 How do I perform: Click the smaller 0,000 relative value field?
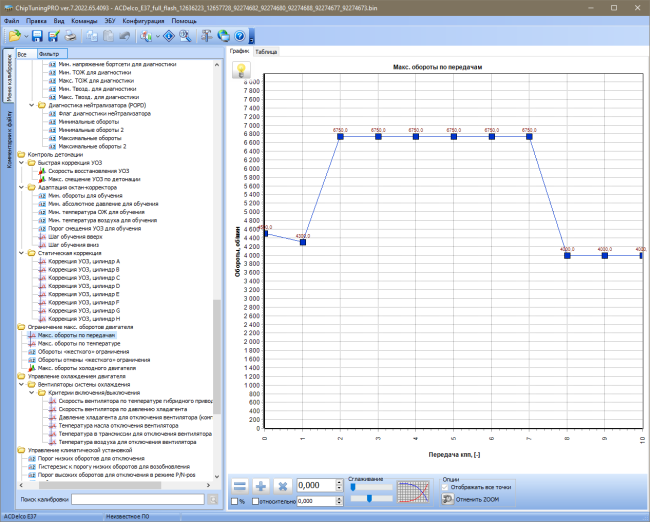tap(316, 501)
